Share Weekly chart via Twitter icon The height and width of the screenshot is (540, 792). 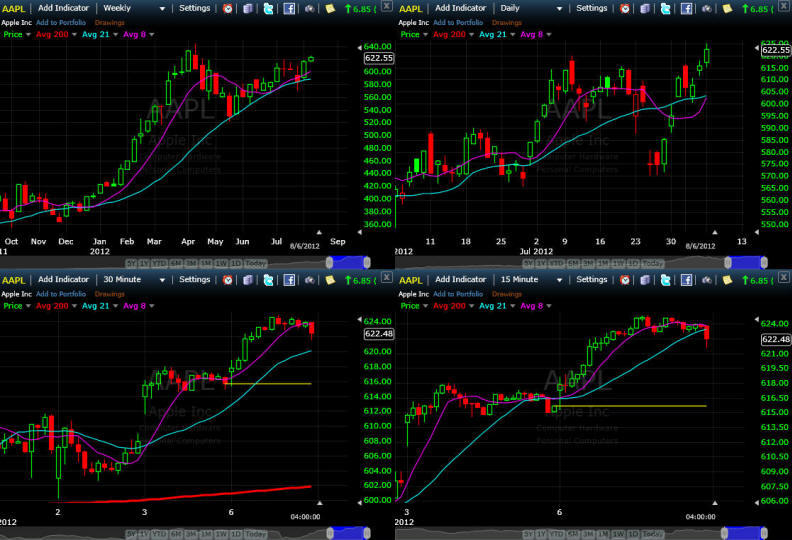pyautogui.click(x=268, y=9)
